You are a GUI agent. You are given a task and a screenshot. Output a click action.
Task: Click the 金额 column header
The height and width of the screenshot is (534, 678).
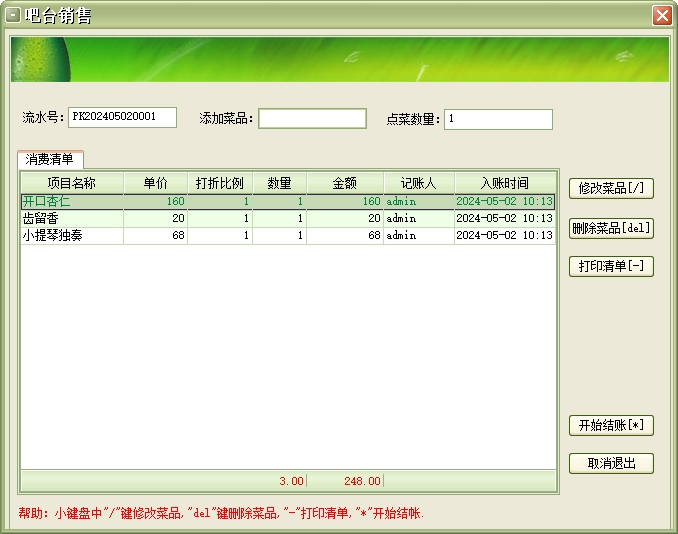[x=344, y=183]
